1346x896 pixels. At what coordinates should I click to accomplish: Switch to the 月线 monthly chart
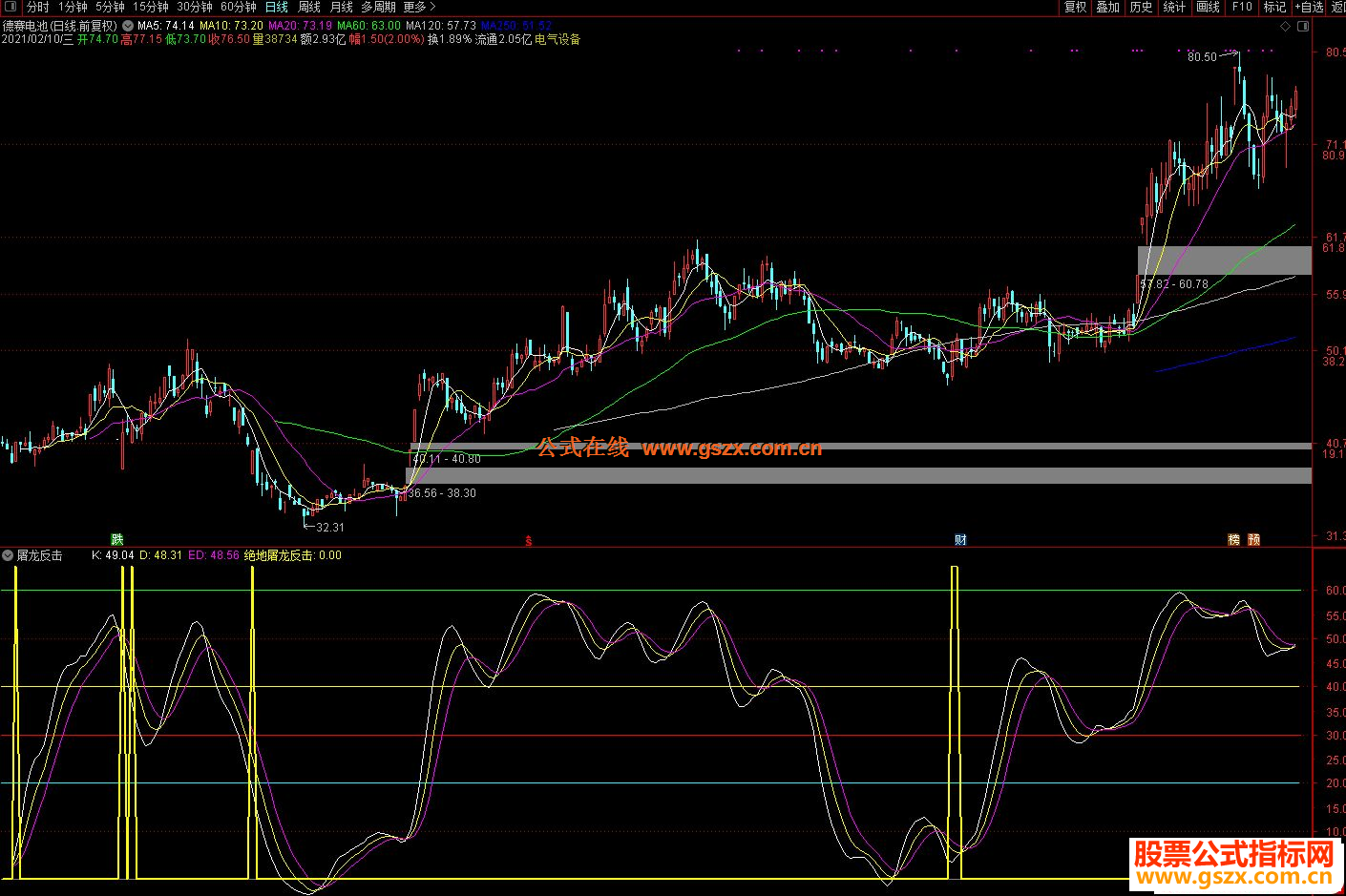click(x=342, y=7)
